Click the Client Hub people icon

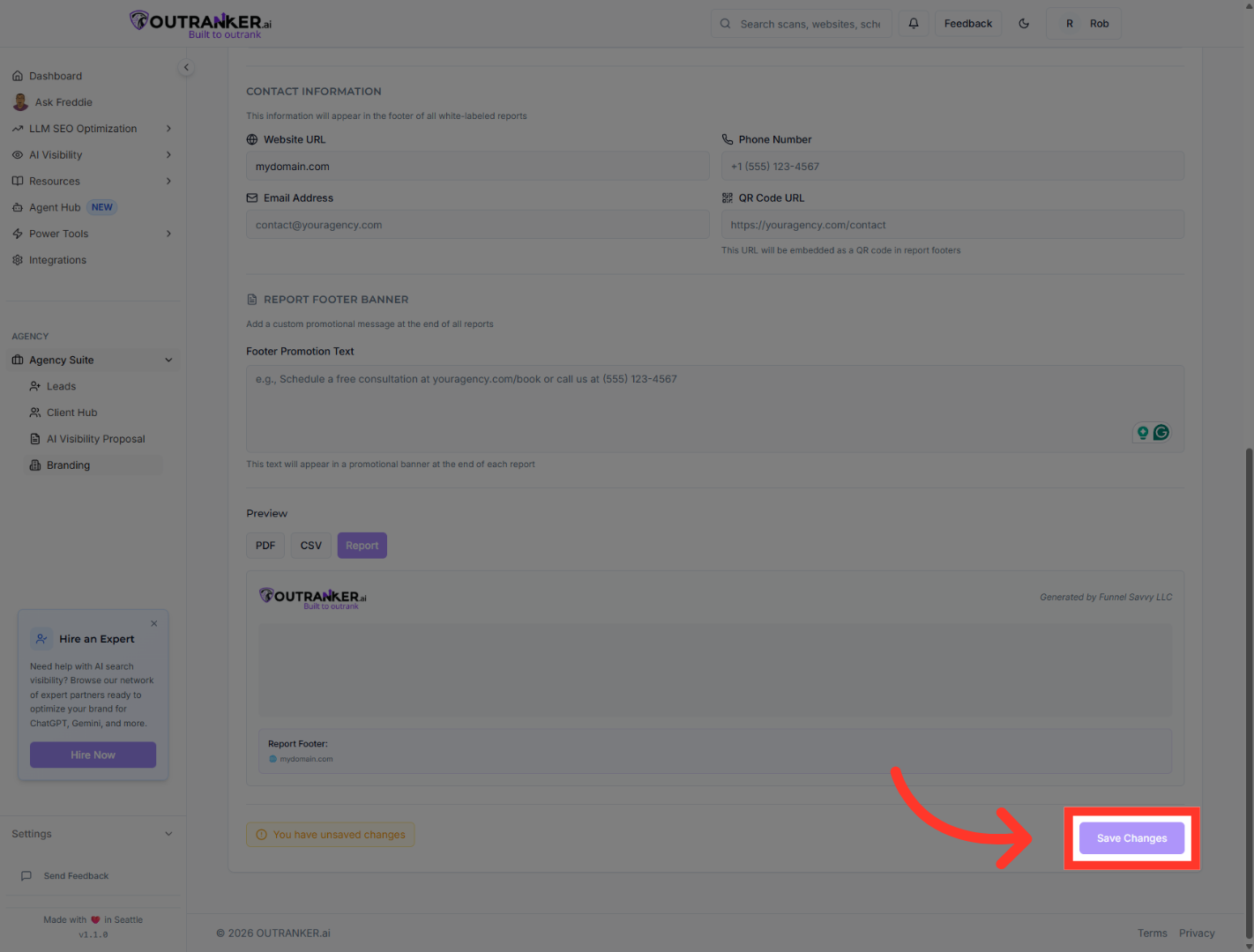tap(34, 412)
